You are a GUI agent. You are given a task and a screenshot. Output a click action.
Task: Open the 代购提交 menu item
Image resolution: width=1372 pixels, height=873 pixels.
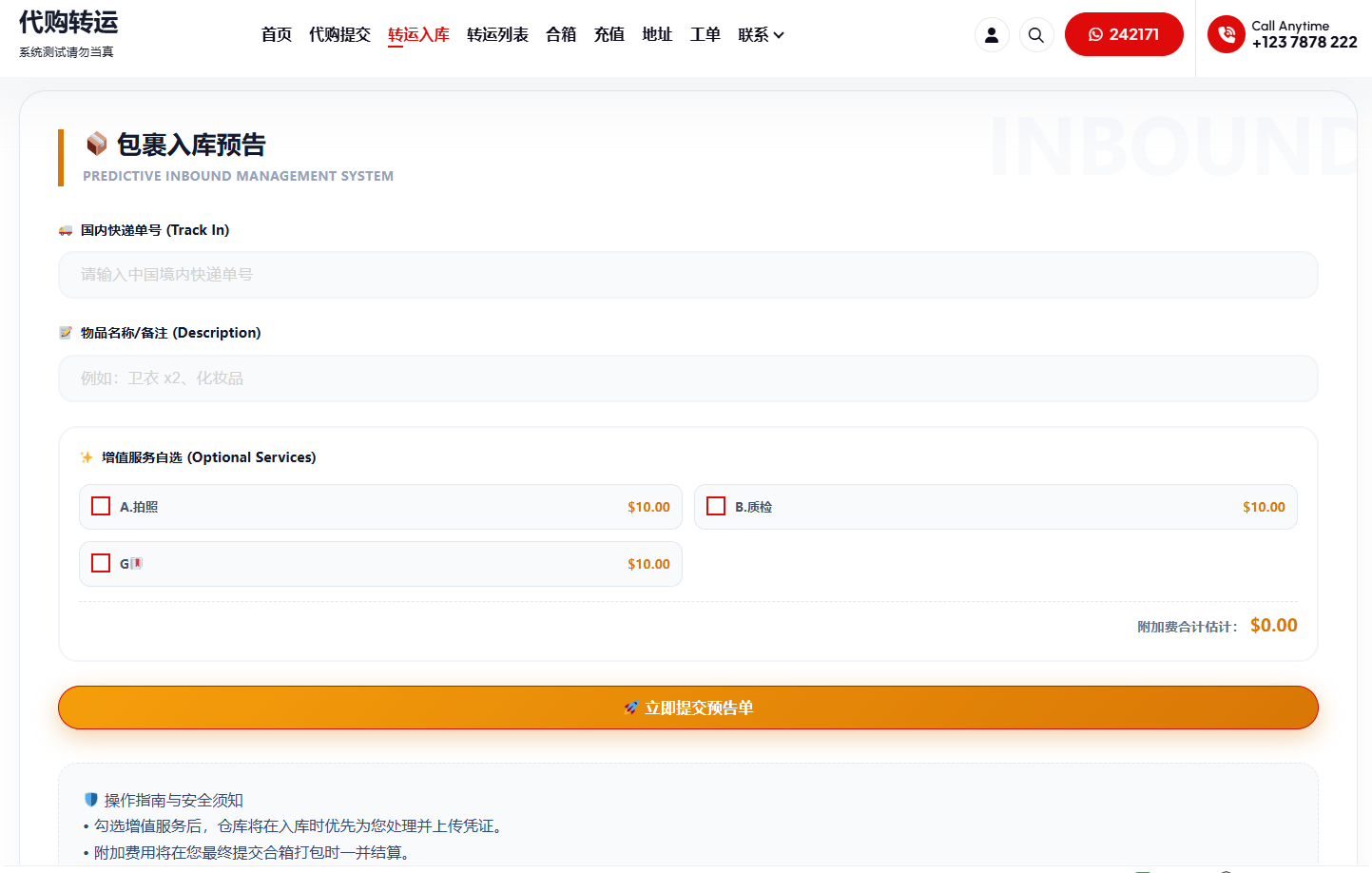coord(339,34)
